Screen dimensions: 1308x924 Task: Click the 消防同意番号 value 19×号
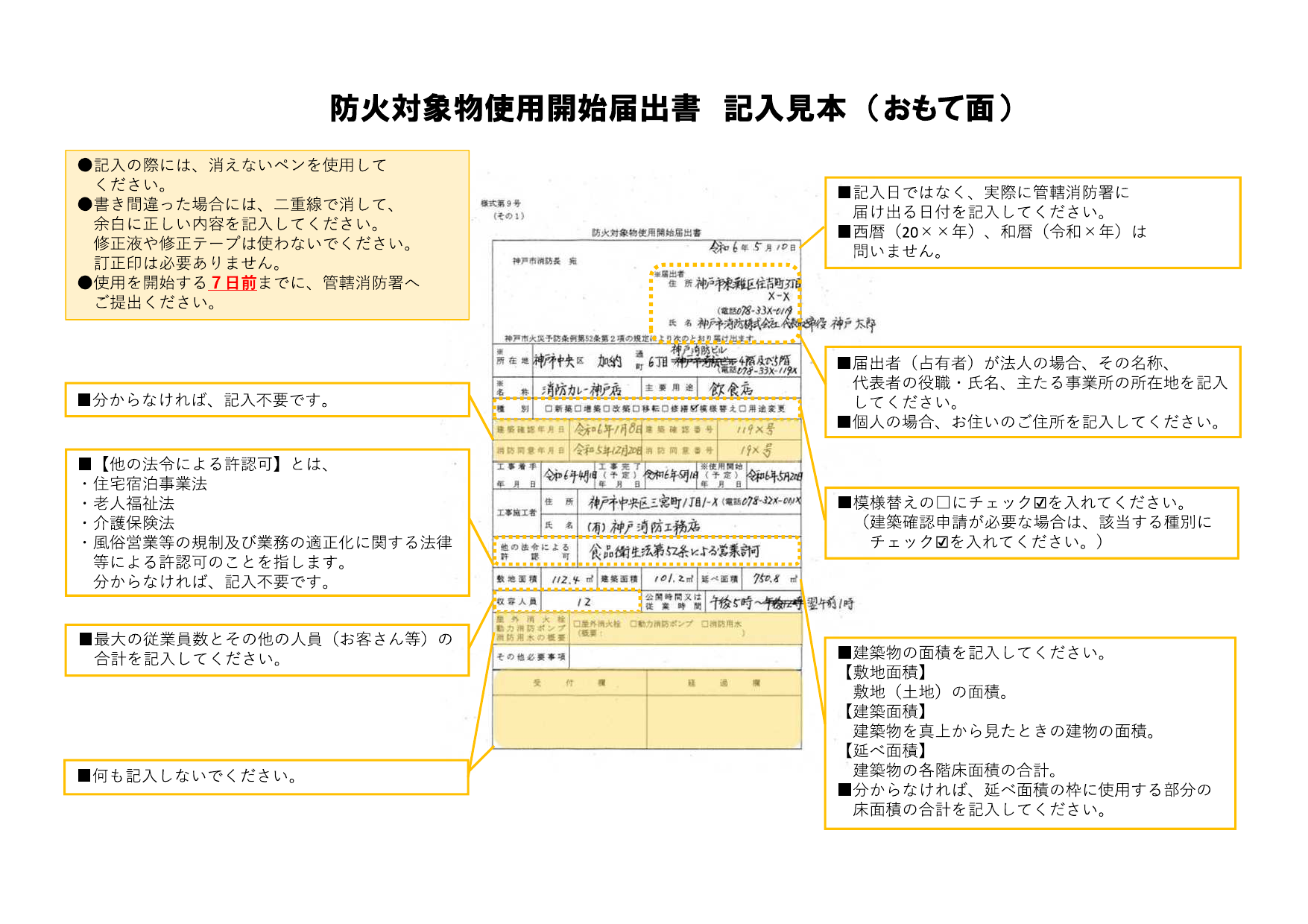point(756,450)
